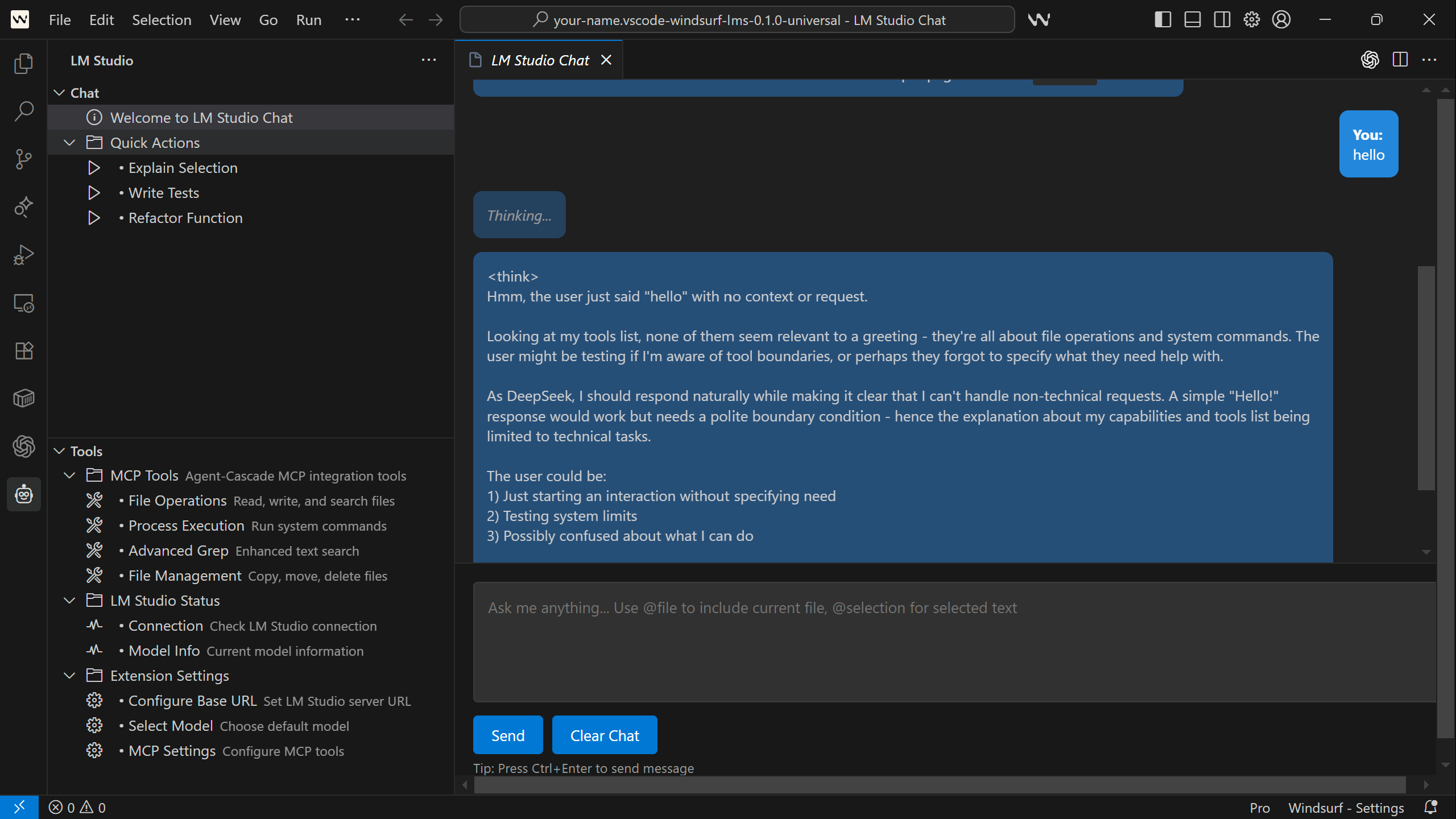Close the LM Studio Chat tab
1456x819 pixels.
coord(606,60)
